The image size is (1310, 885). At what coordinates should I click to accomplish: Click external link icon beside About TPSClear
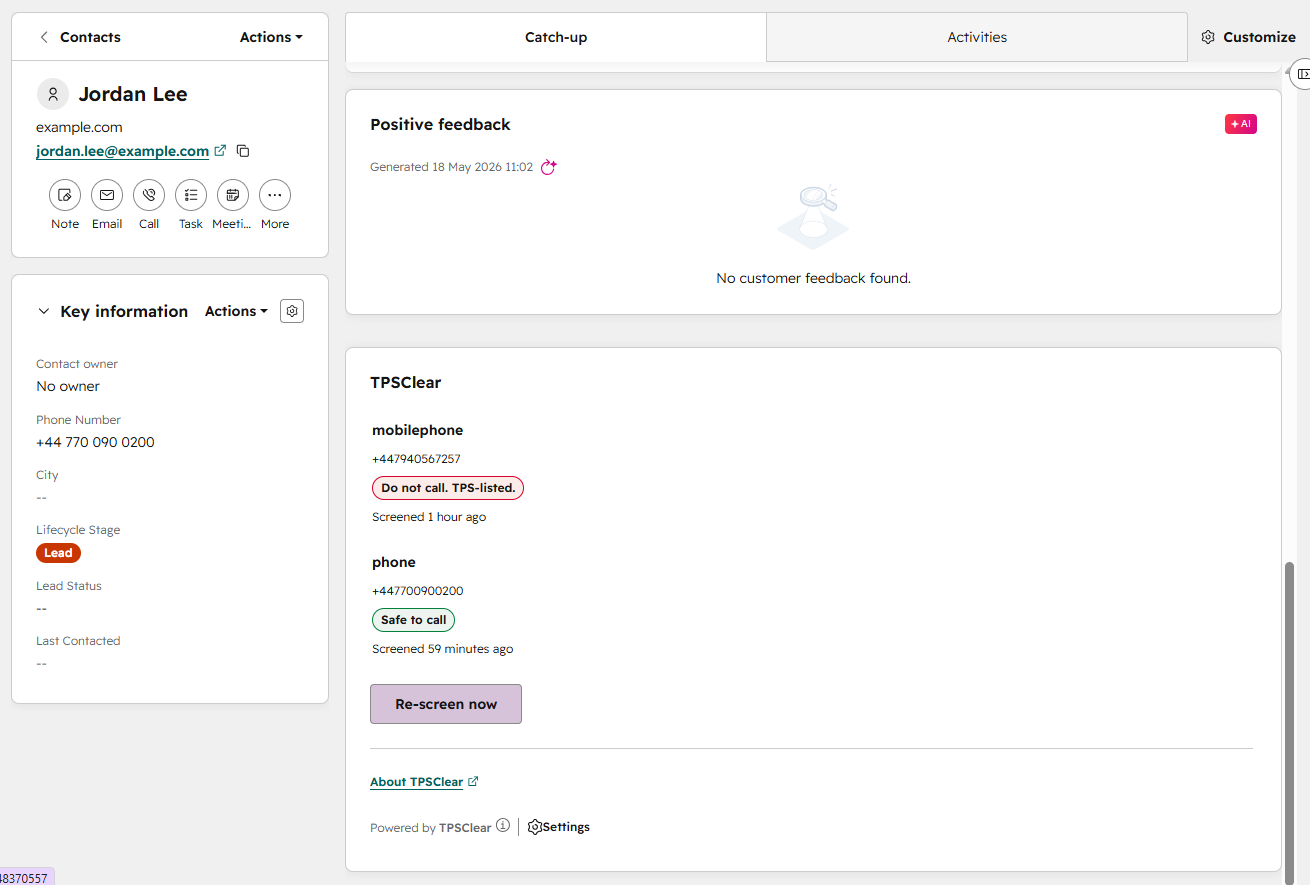(x=473, y=782)
